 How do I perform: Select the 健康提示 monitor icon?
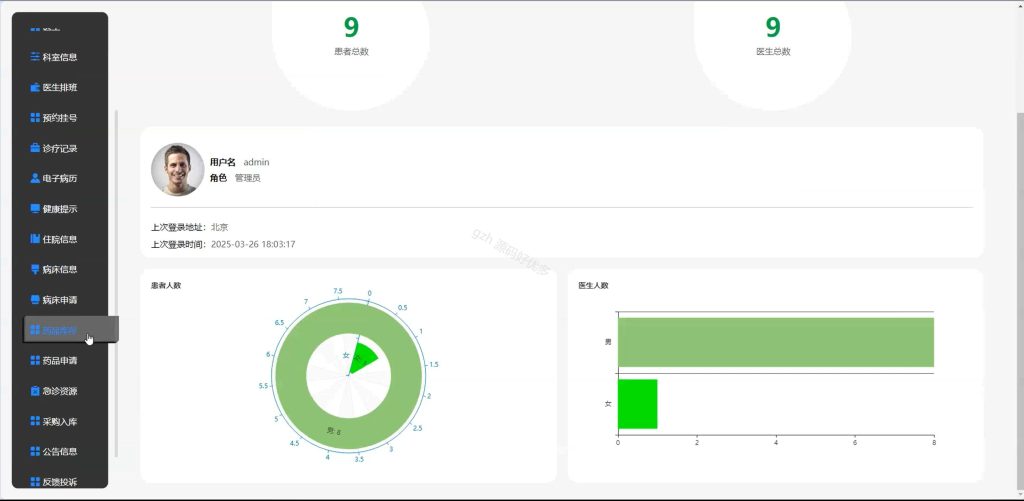click(x=35, y=208)
